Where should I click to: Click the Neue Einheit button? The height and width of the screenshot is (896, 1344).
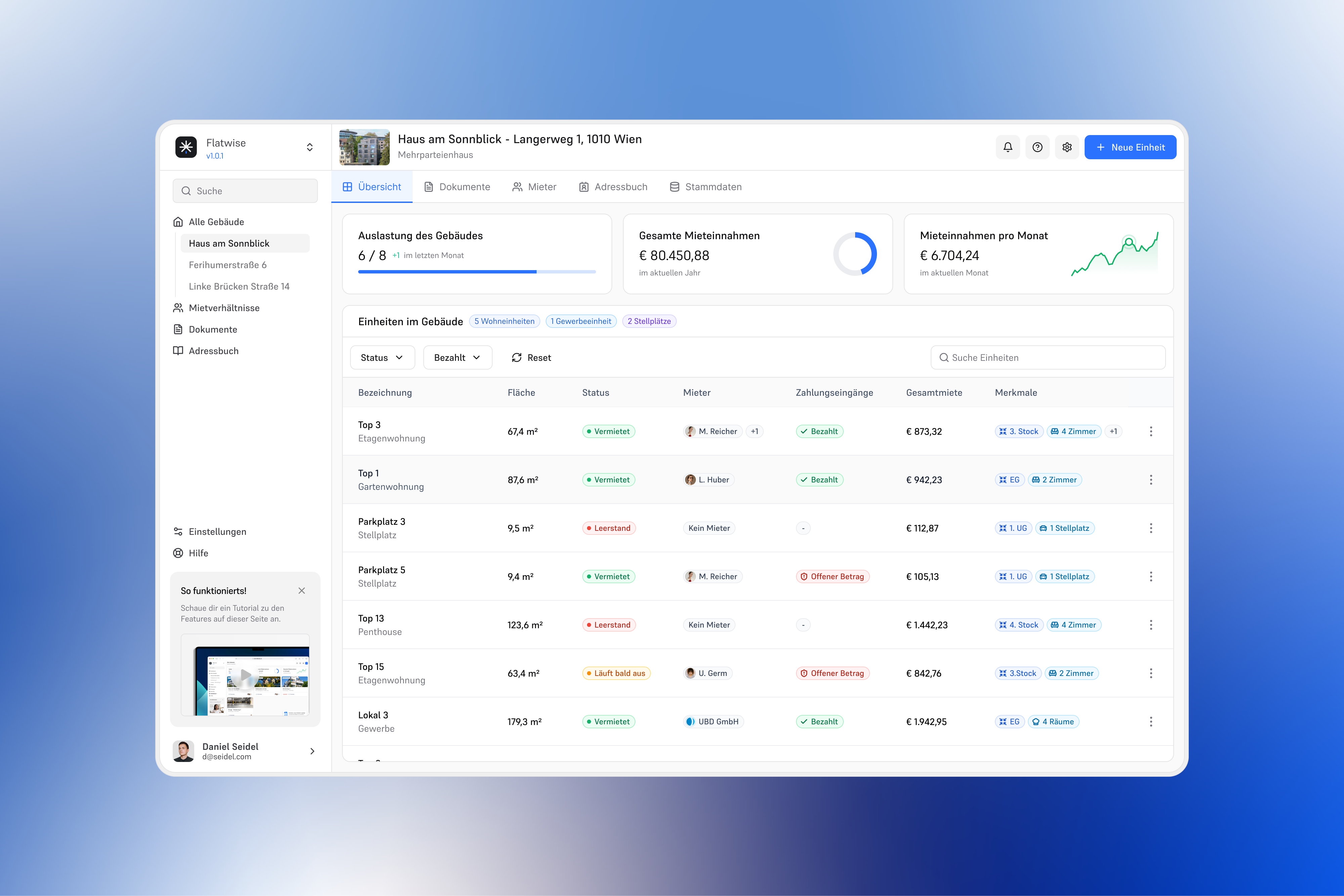1130,147
